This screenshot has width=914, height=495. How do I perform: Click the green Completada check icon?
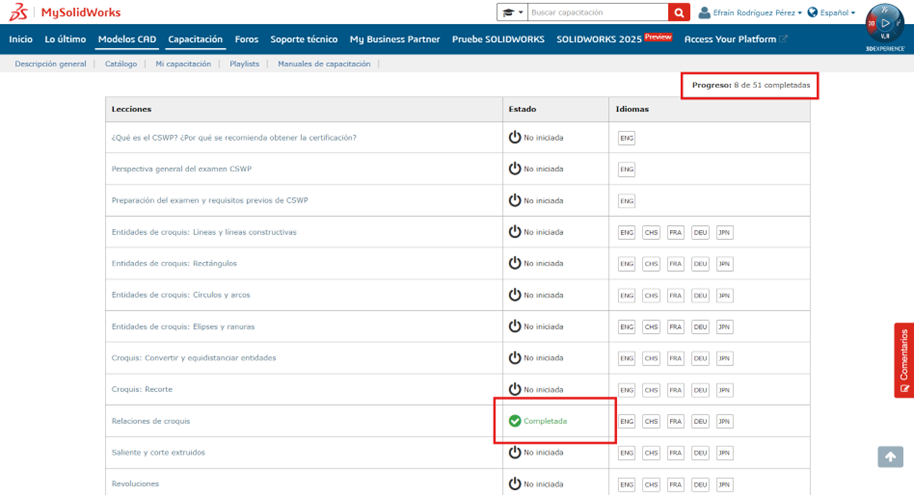coord(515,421)
